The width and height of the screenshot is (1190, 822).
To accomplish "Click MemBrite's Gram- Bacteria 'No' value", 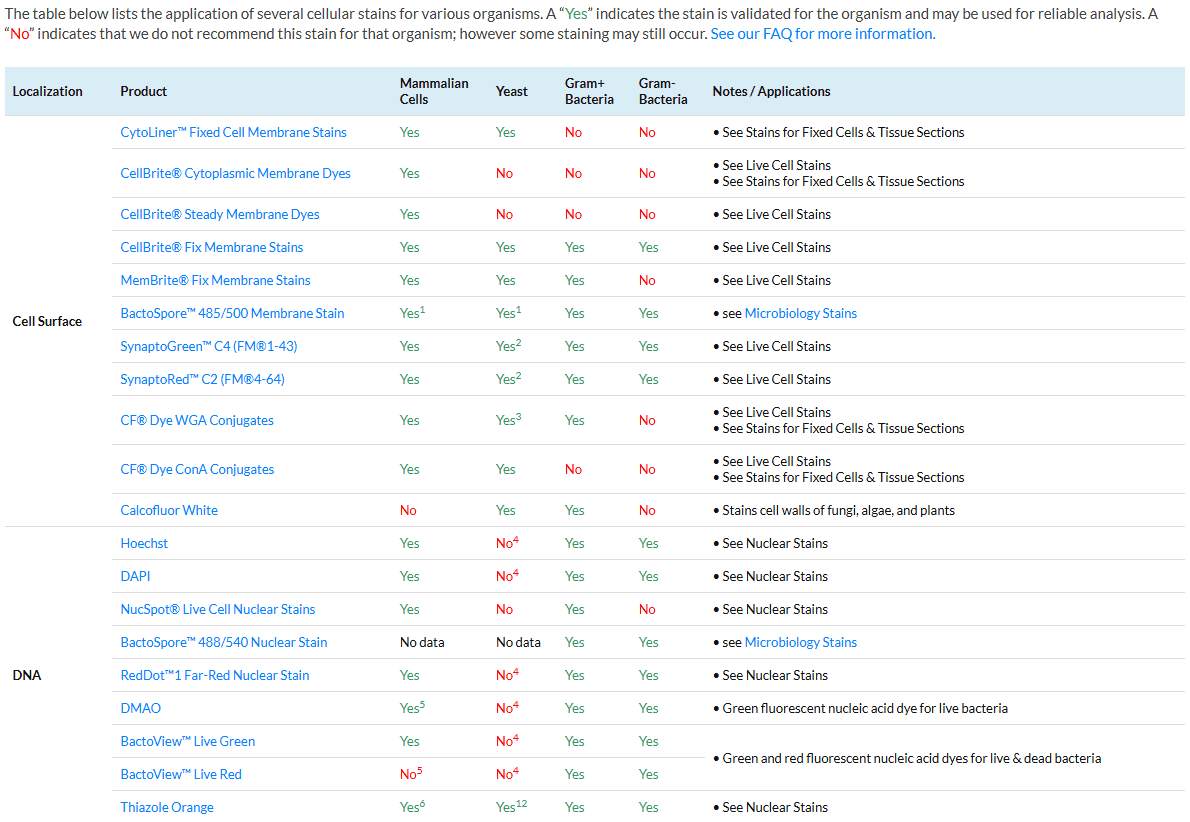I will point(647,280).
